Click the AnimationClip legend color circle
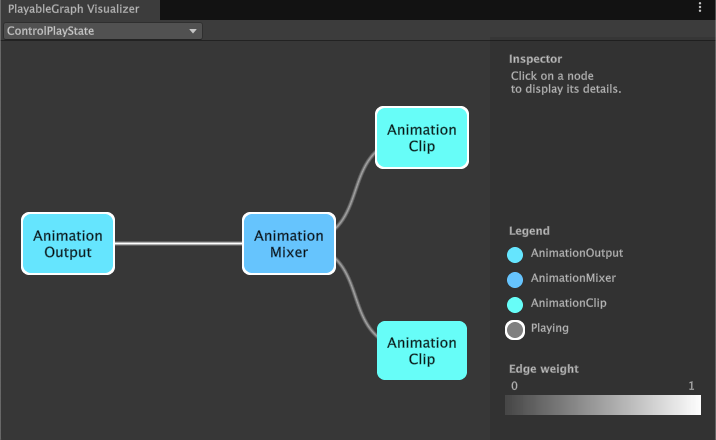716x440 pixels. (x=516, y=304)
